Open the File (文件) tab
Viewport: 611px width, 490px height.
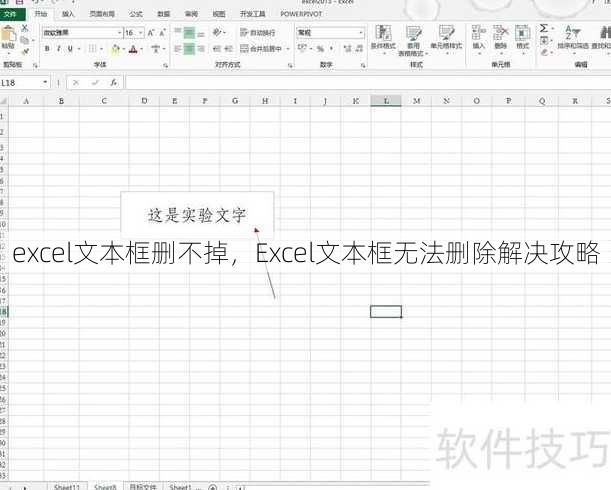pos(11,14)
